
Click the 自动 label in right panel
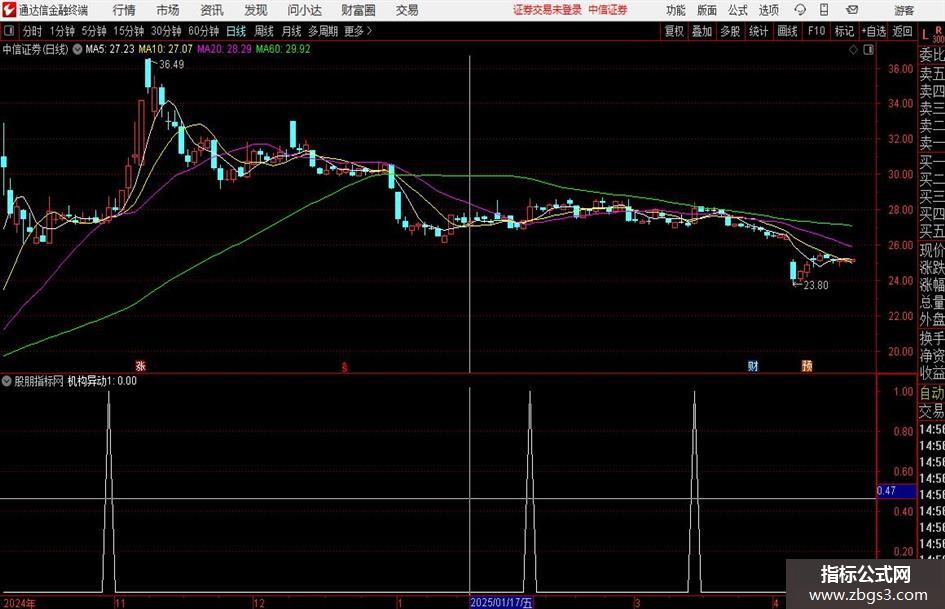coord(932,393)
